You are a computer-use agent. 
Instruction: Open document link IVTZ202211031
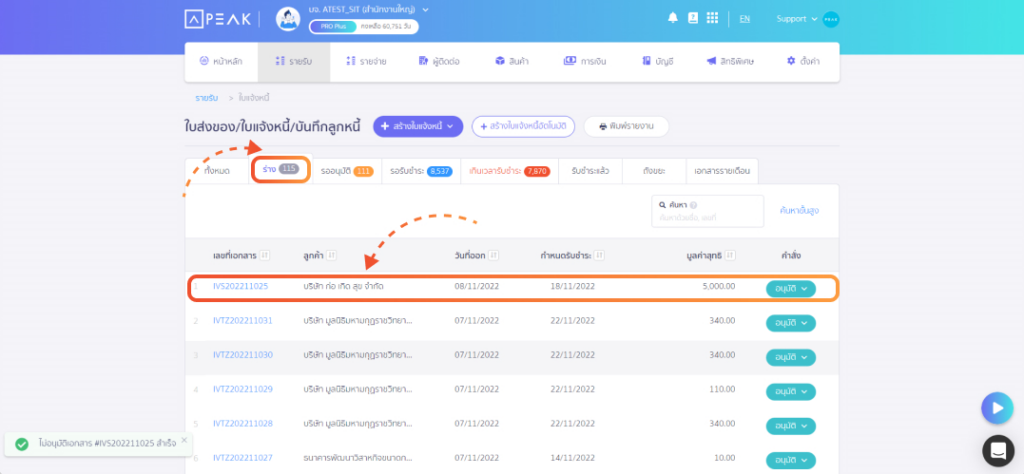242,321
